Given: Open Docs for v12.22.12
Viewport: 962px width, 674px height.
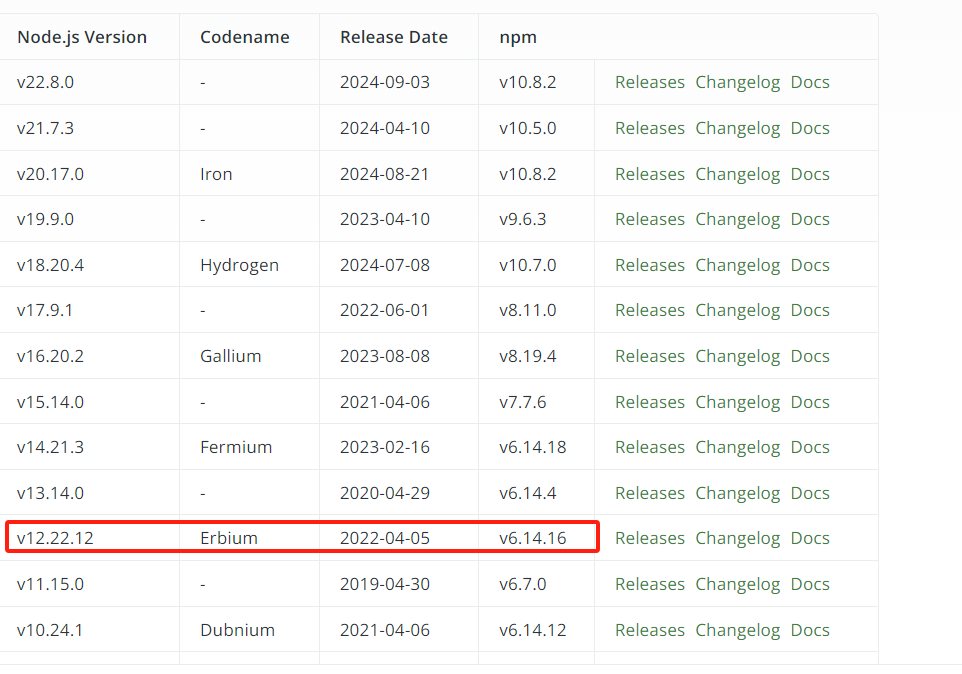Looking at the screenshot, I should (810, 538).
